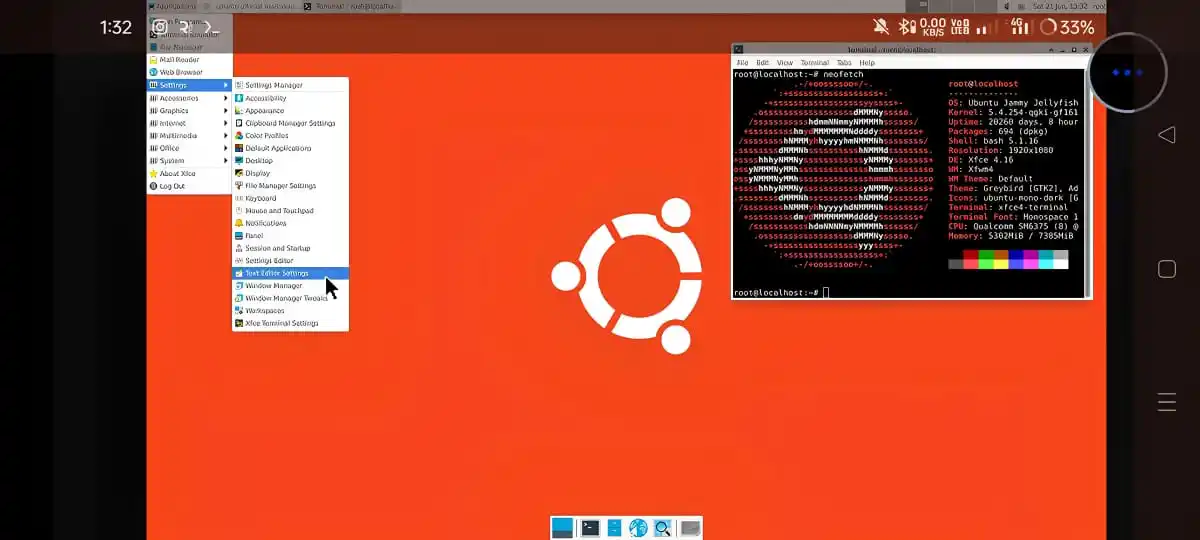This screenshot has height=540, width=1200.
Task: Open Terminal menu in Terminal window
Action: [816, 63]
